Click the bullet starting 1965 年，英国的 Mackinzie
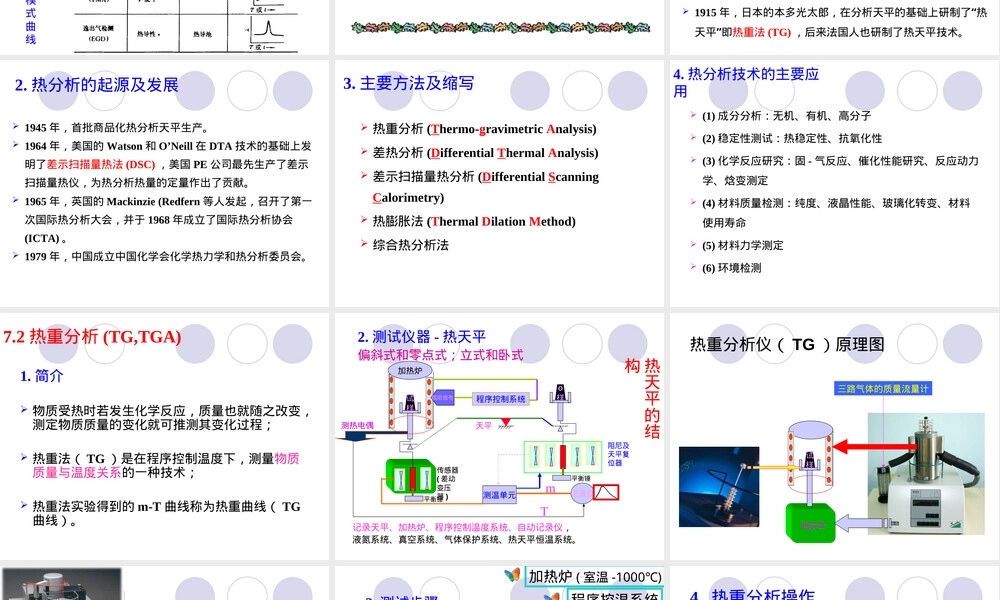Viewport: 1000px width, 600px height. [168, 219]
